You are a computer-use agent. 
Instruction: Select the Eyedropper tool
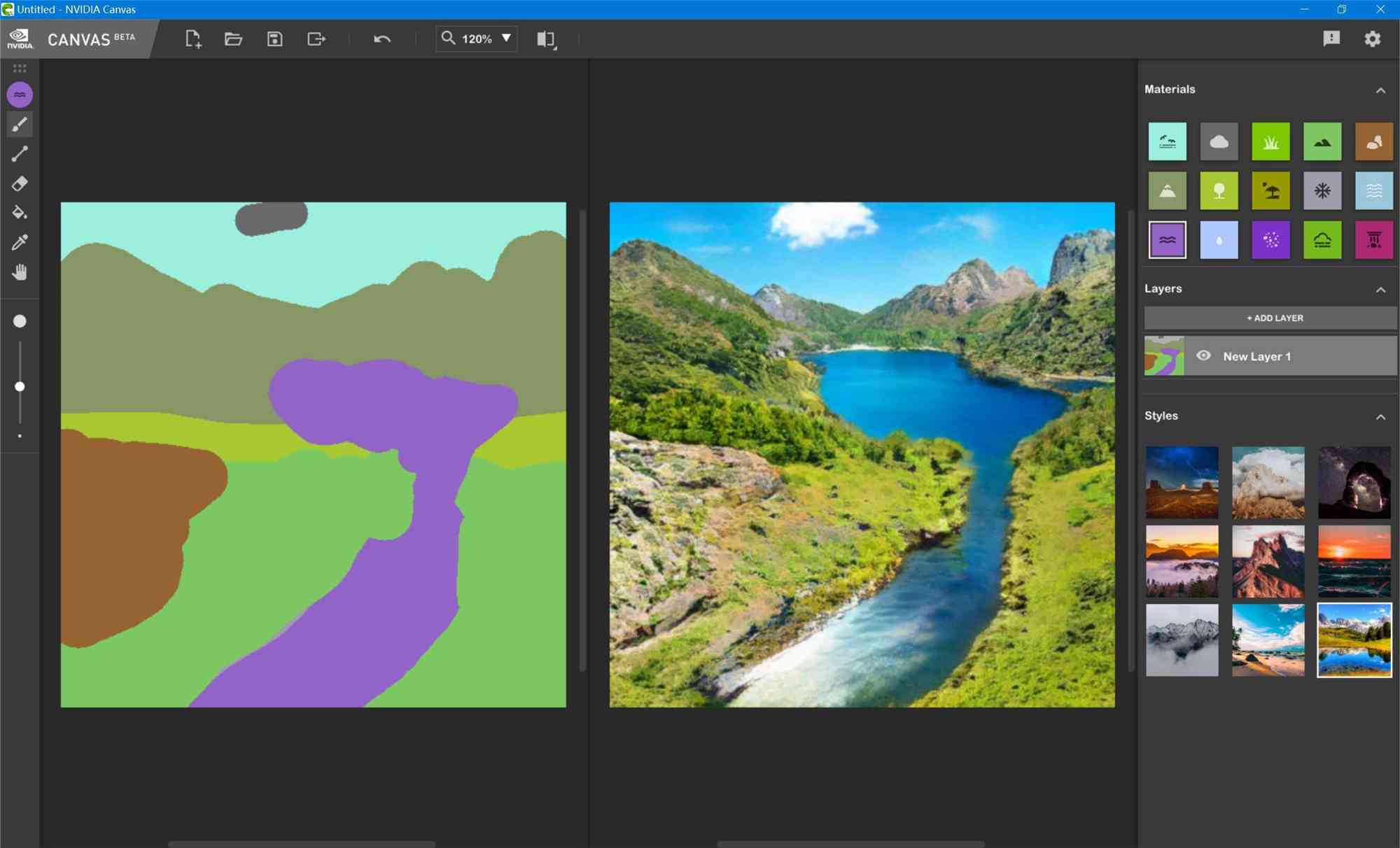(x=19, y=243)
